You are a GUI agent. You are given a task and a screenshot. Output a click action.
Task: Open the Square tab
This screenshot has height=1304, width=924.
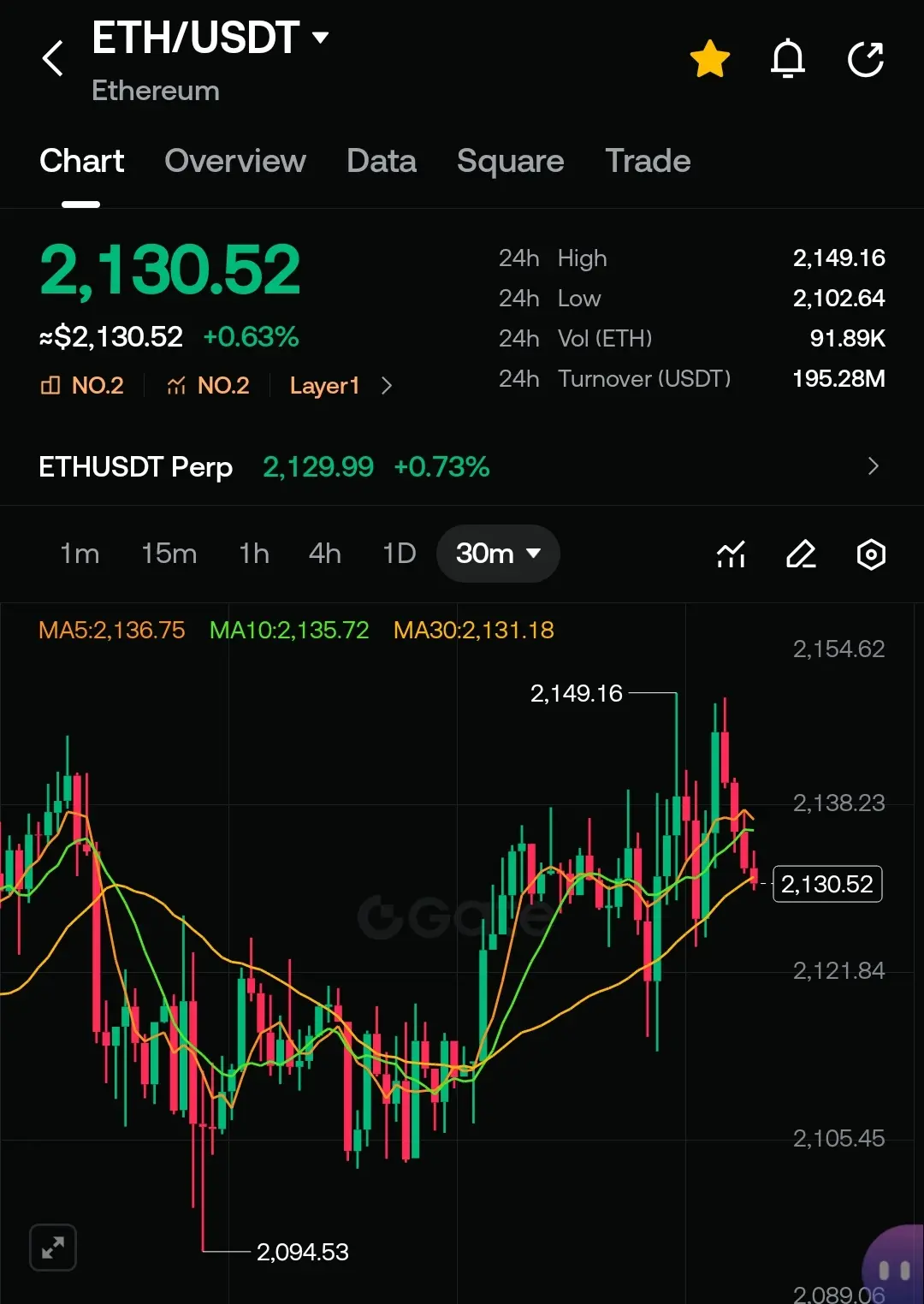coord(511,161)
